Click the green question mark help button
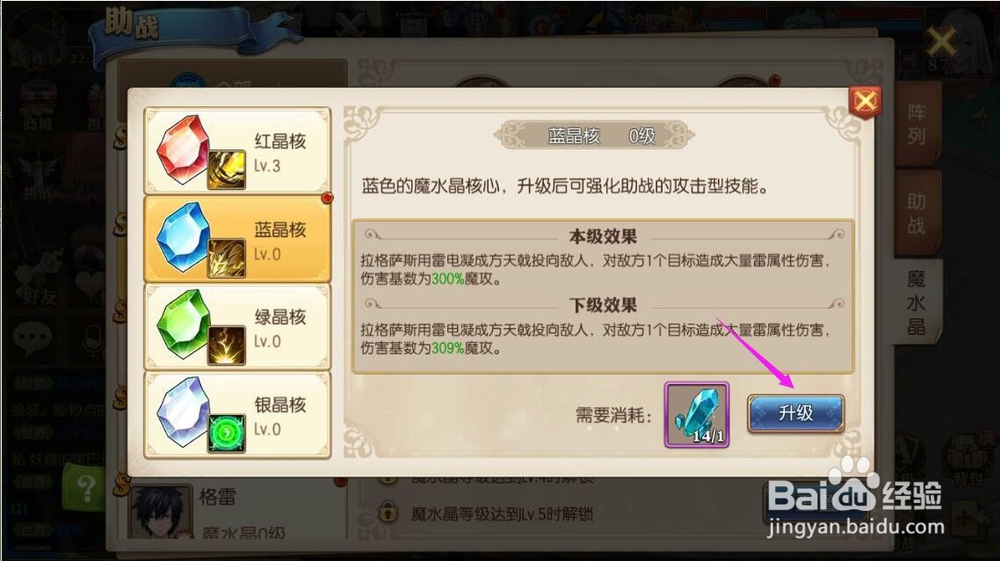 pos(85,488)
